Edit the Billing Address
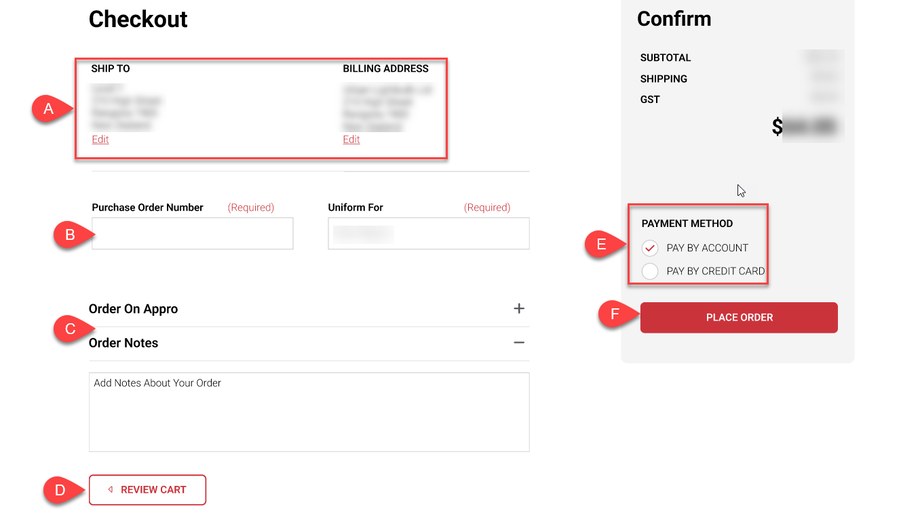Viewport: 920px width, 515px height. coord(351,140)
